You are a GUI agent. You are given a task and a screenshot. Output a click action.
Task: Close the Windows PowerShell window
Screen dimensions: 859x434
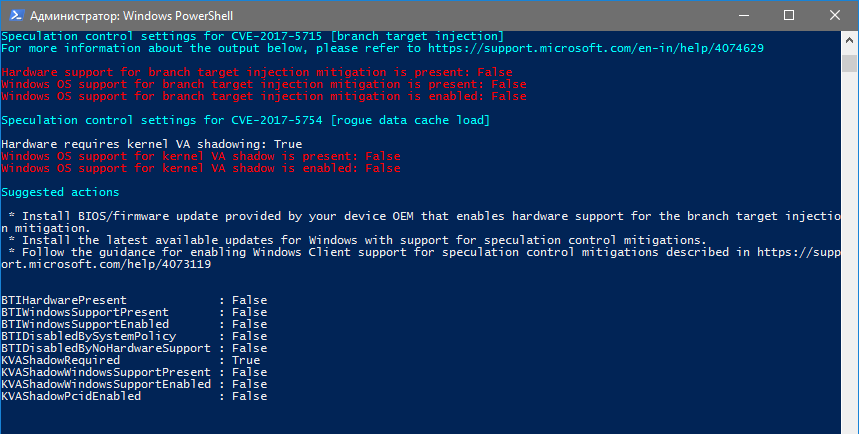pos(835,14)
